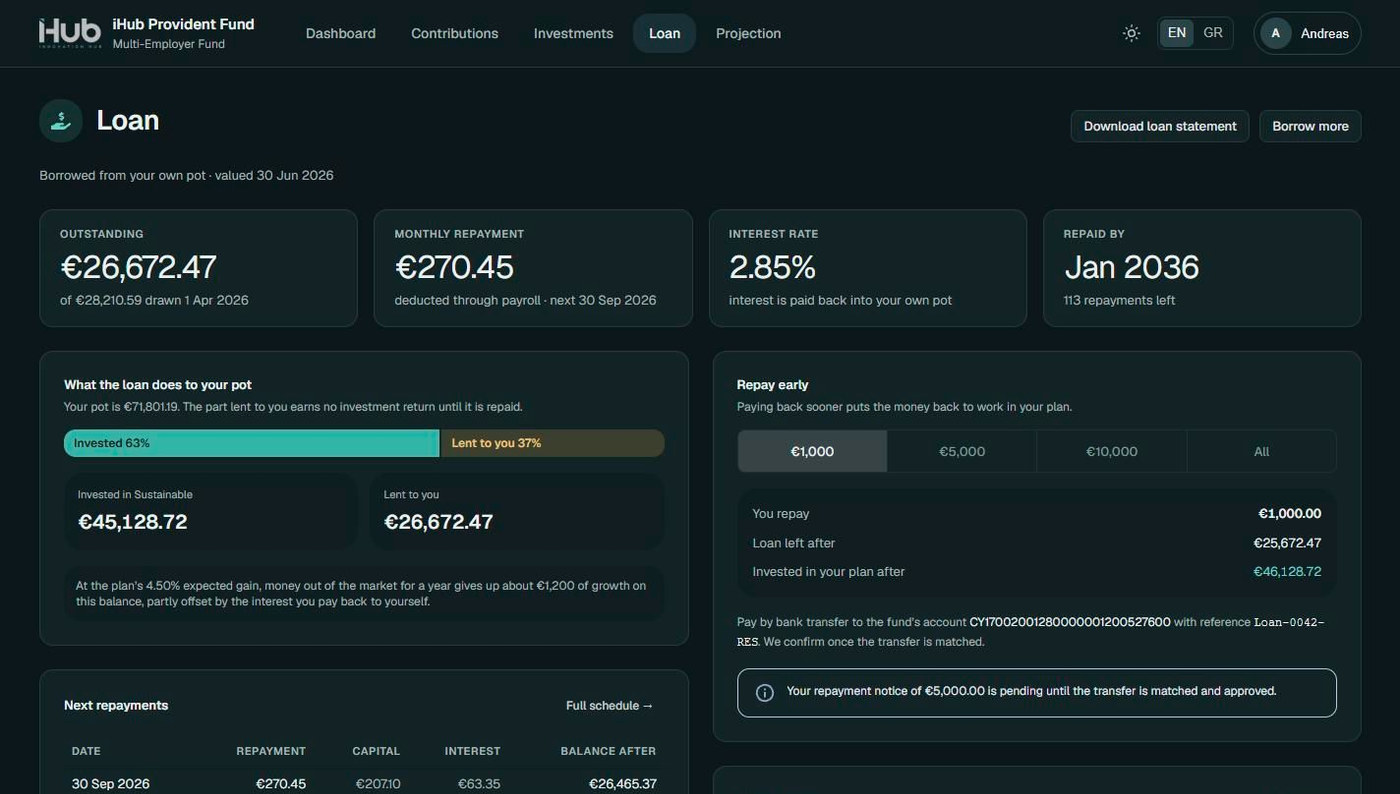1400x794 pixels.
Task: Click the Invested 63% bar segment
Action: coord(252,443)
